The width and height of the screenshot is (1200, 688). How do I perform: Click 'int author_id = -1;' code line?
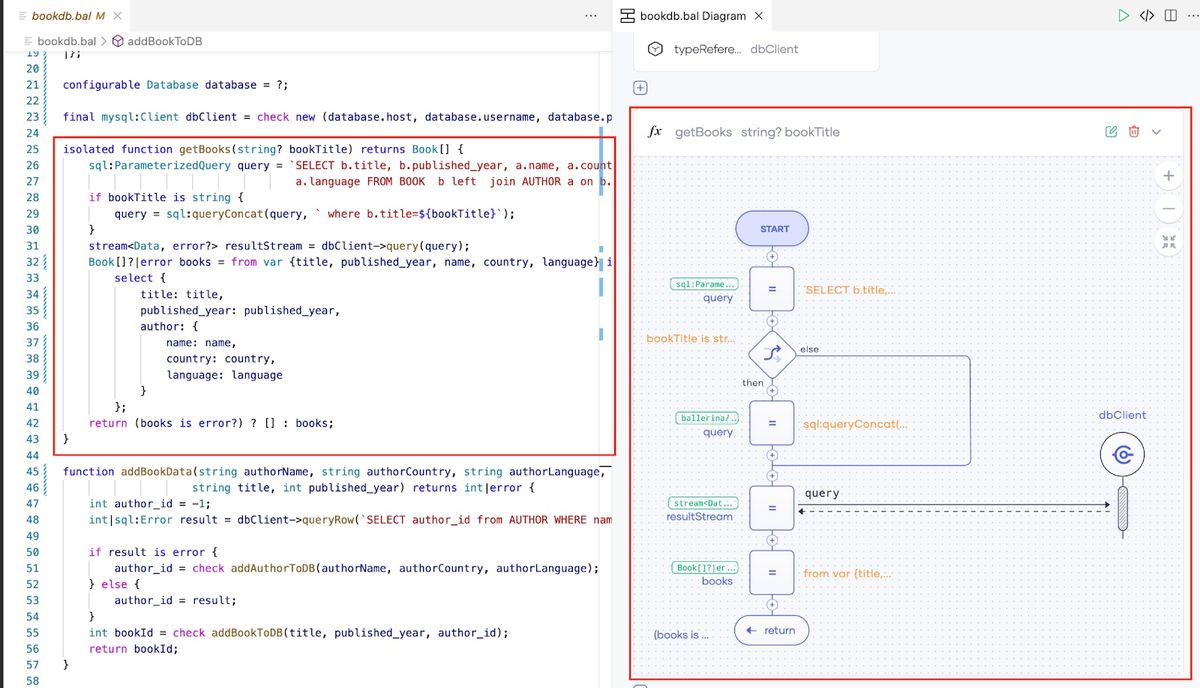151,504
